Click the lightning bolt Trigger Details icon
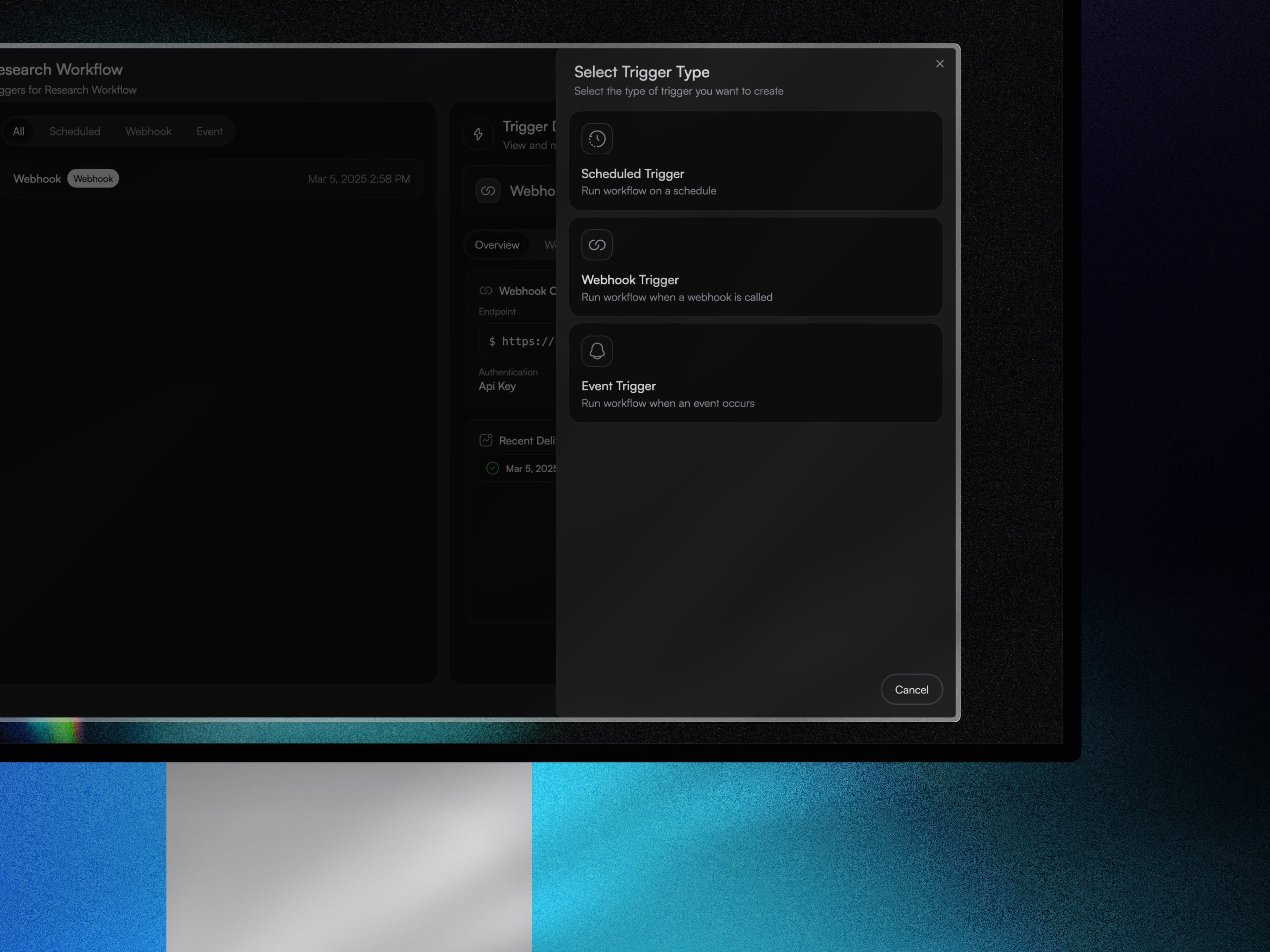 (478, 134)
